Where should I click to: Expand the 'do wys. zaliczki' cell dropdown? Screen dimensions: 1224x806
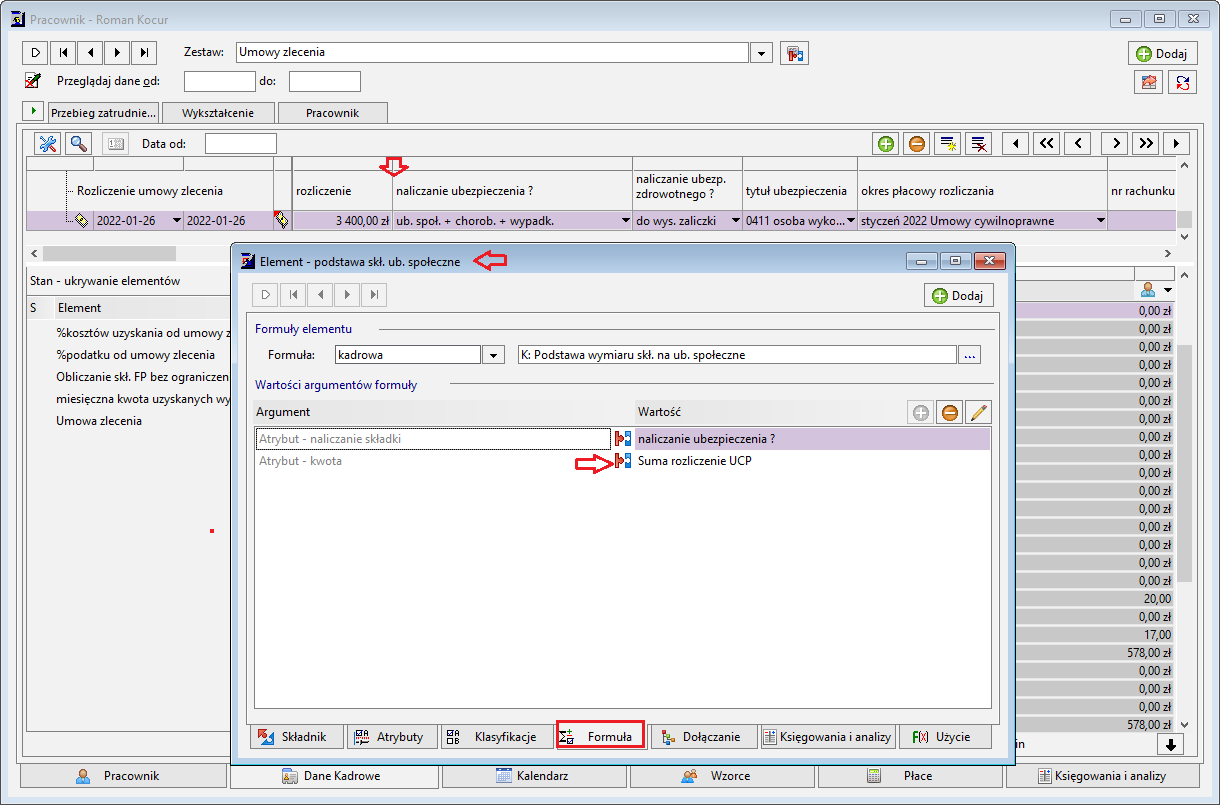point(736,221)
